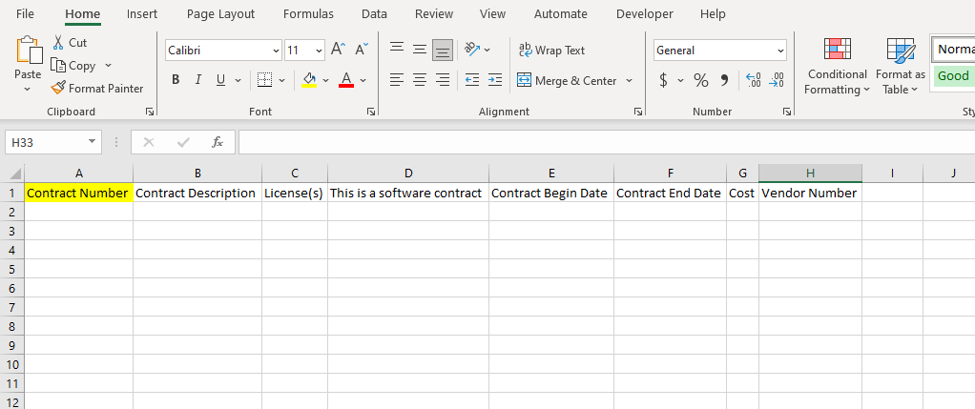Switch to the Data tab
This screenshot has height=409, width=975.
[x=374, y=14]
